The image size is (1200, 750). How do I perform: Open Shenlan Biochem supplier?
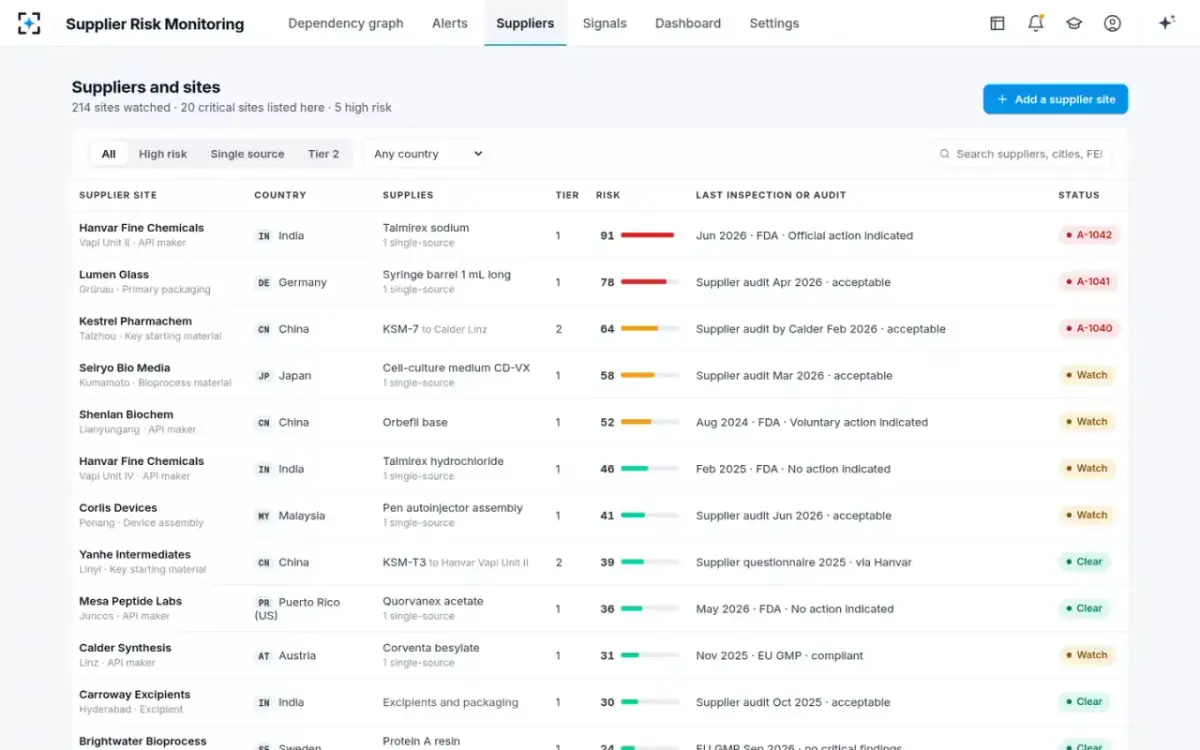(126, 415)
